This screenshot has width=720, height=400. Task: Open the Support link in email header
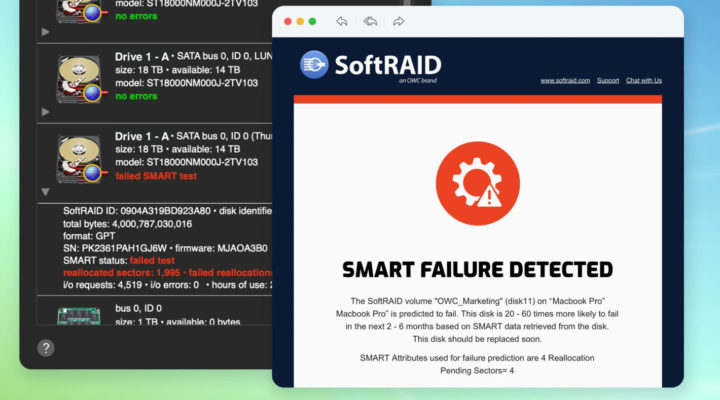click(x=608, y=81)
